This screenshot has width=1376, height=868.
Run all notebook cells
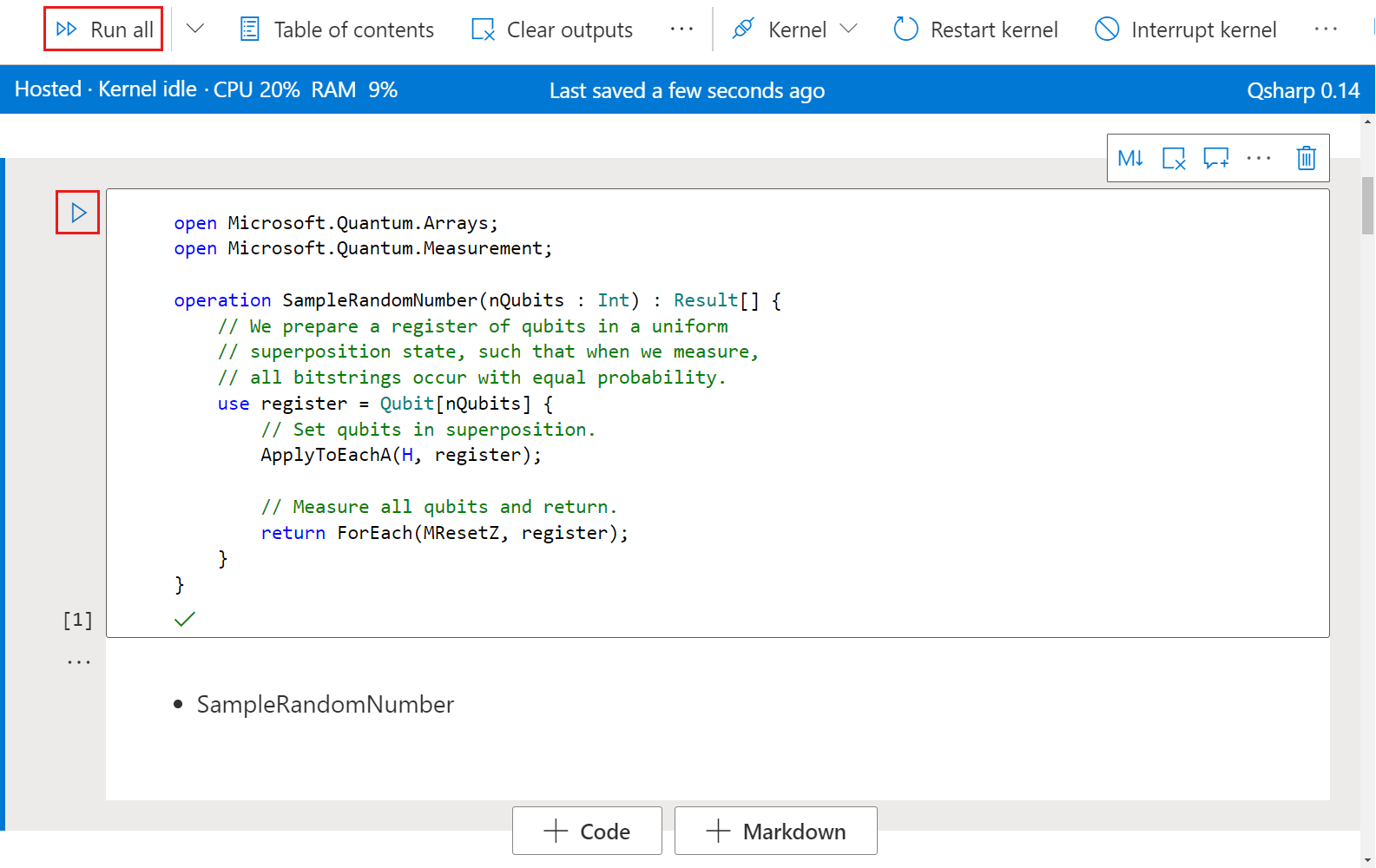pyautogui.click(x=103, y=30)
